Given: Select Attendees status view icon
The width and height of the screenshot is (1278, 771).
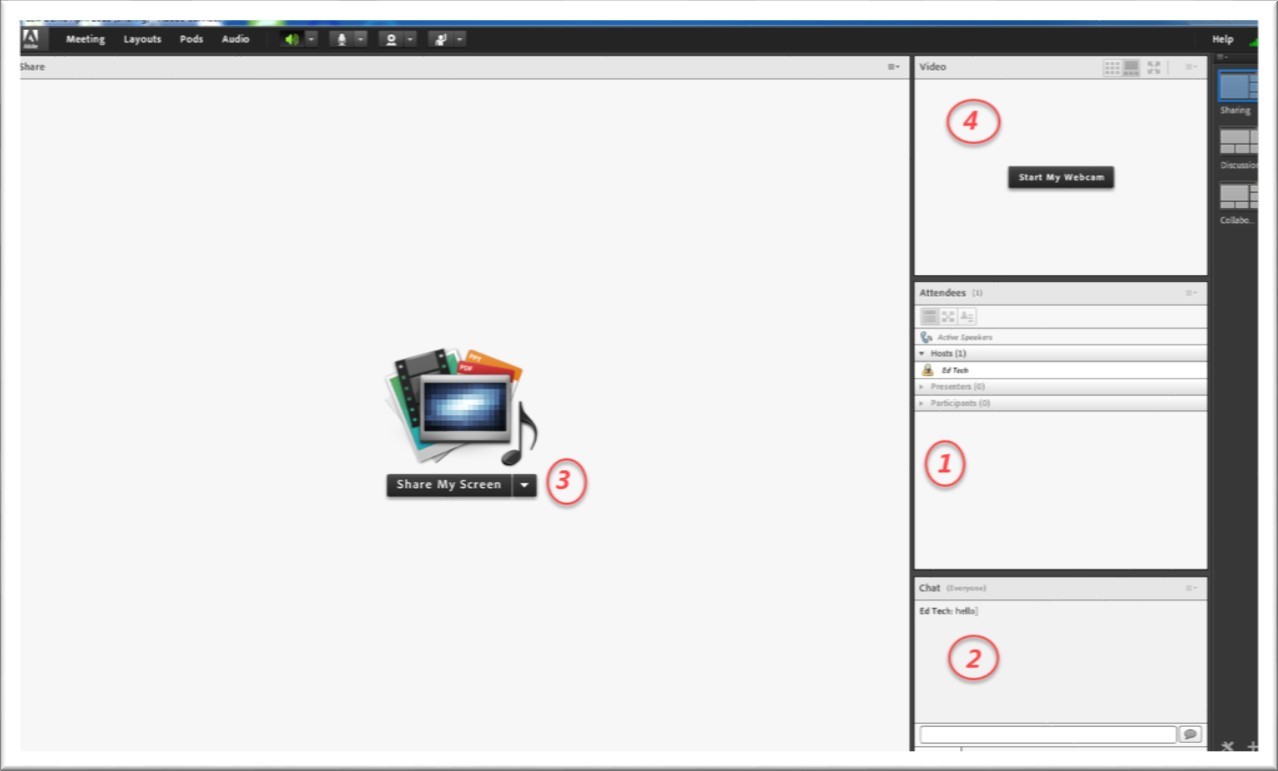Looking at the screenshot, I should click(x=967, y=316).
